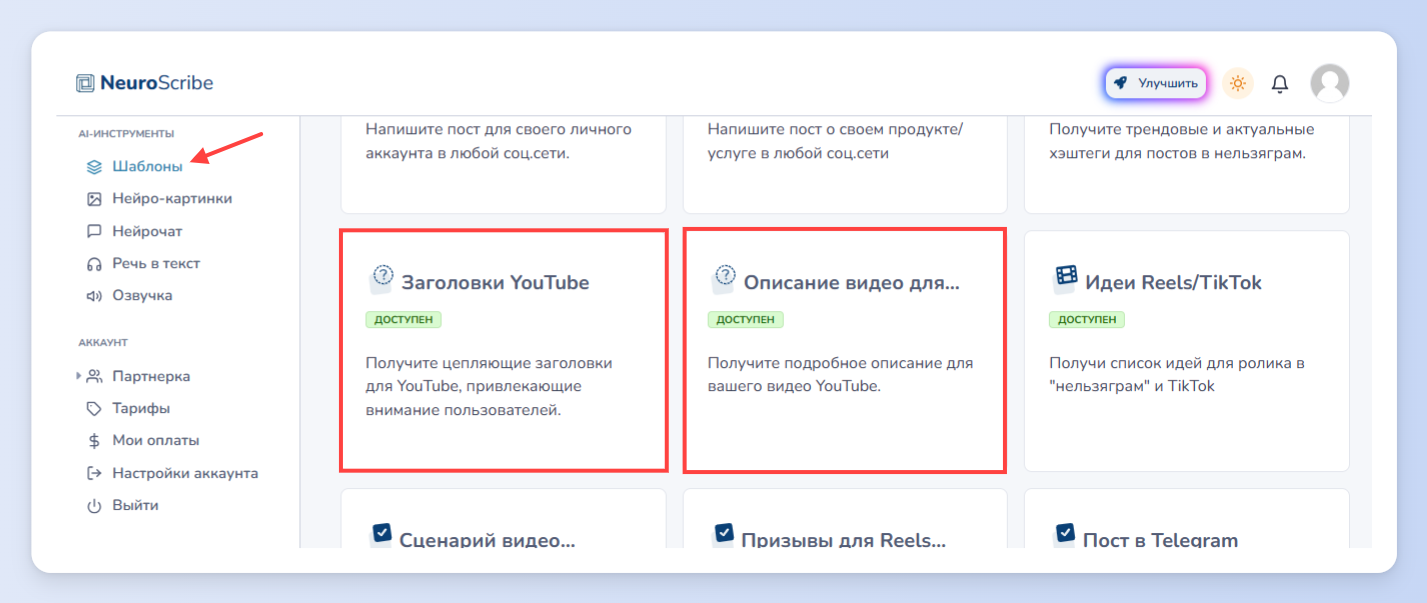This screenshot has height=603, width=1427.
Task: Click the question icon on Описание видео card
Action: tap(724, 277)
